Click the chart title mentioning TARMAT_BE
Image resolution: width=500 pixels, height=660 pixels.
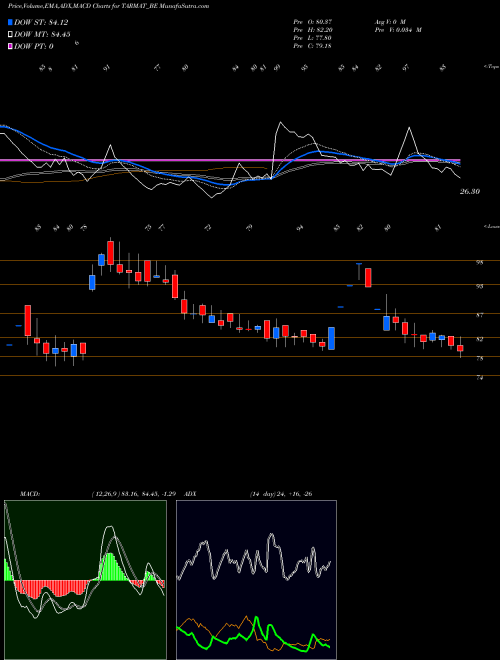[x=109, y=6]
